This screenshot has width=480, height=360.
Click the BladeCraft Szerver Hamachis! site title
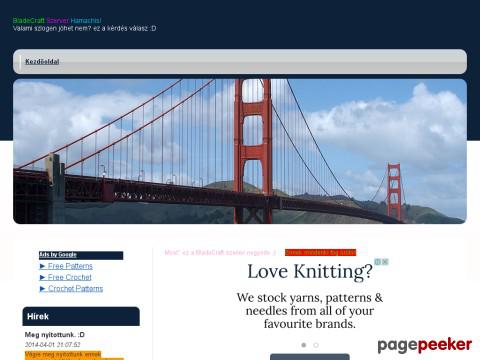click(x=57, y=21)
